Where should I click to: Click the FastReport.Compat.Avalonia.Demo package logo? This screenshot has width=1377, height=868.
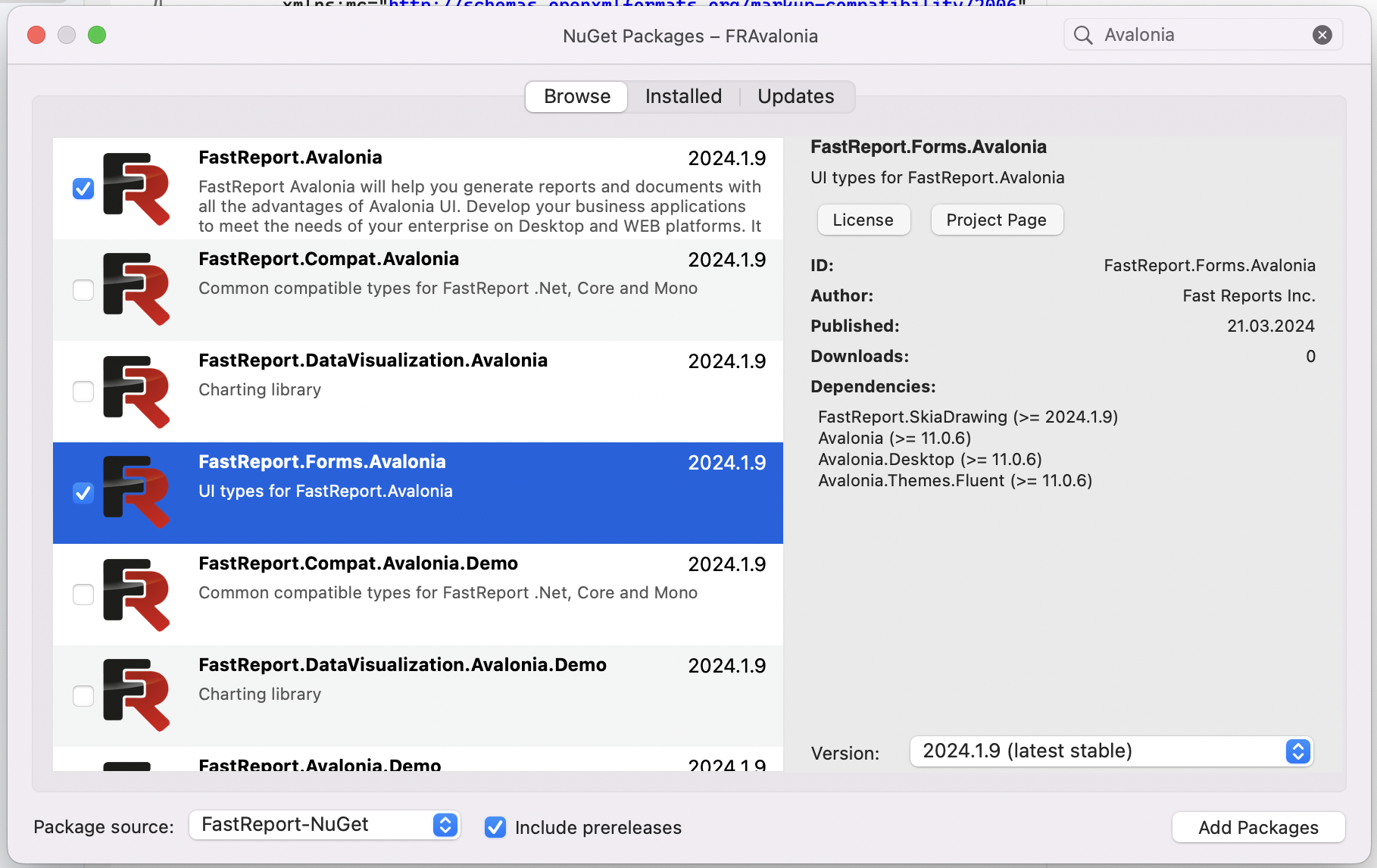click(136, 595)
